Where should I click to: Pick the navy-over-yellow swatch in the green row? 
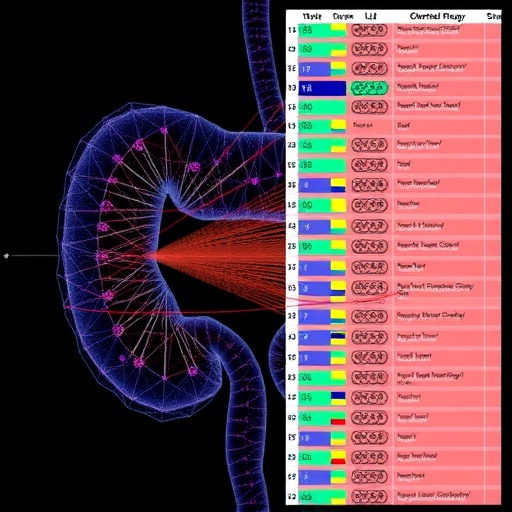coord(338,398)
